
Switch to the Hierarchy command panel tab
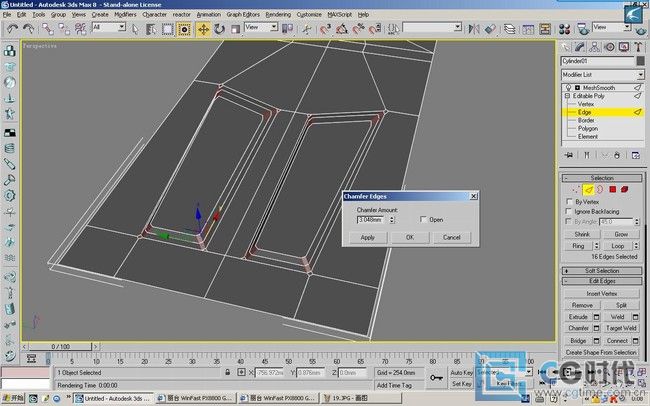(x=594, y=47)
